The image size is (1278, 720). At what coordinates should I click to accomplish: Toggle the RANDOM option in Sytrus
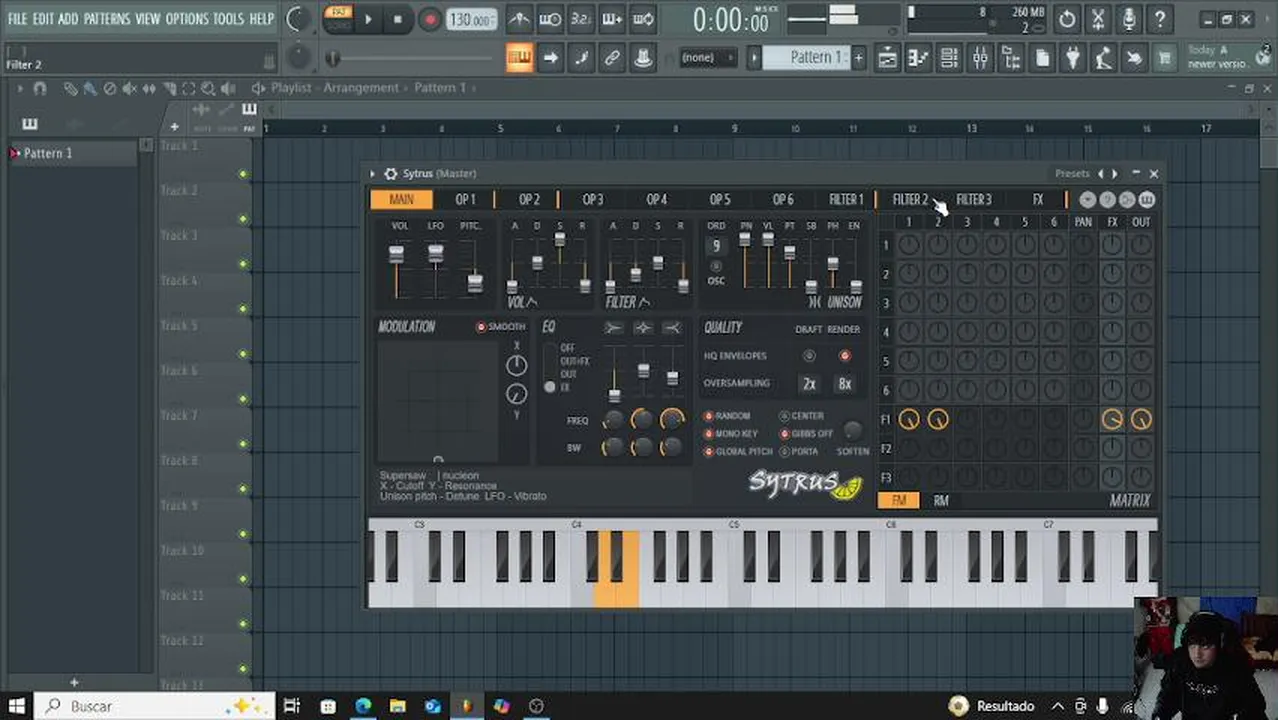tap(727, 416)
